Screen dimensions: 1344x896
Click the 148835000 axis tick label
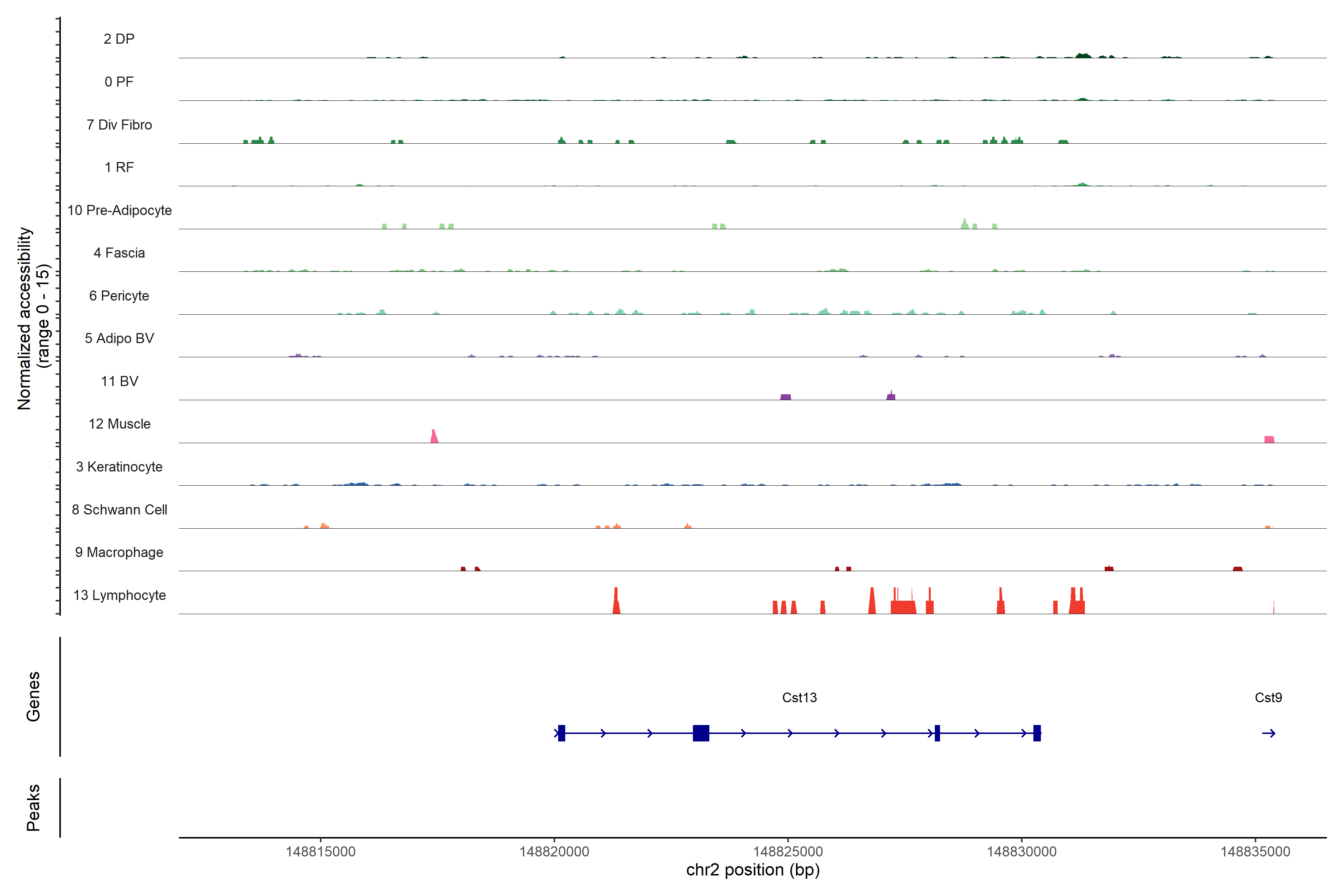(1255, 852)
